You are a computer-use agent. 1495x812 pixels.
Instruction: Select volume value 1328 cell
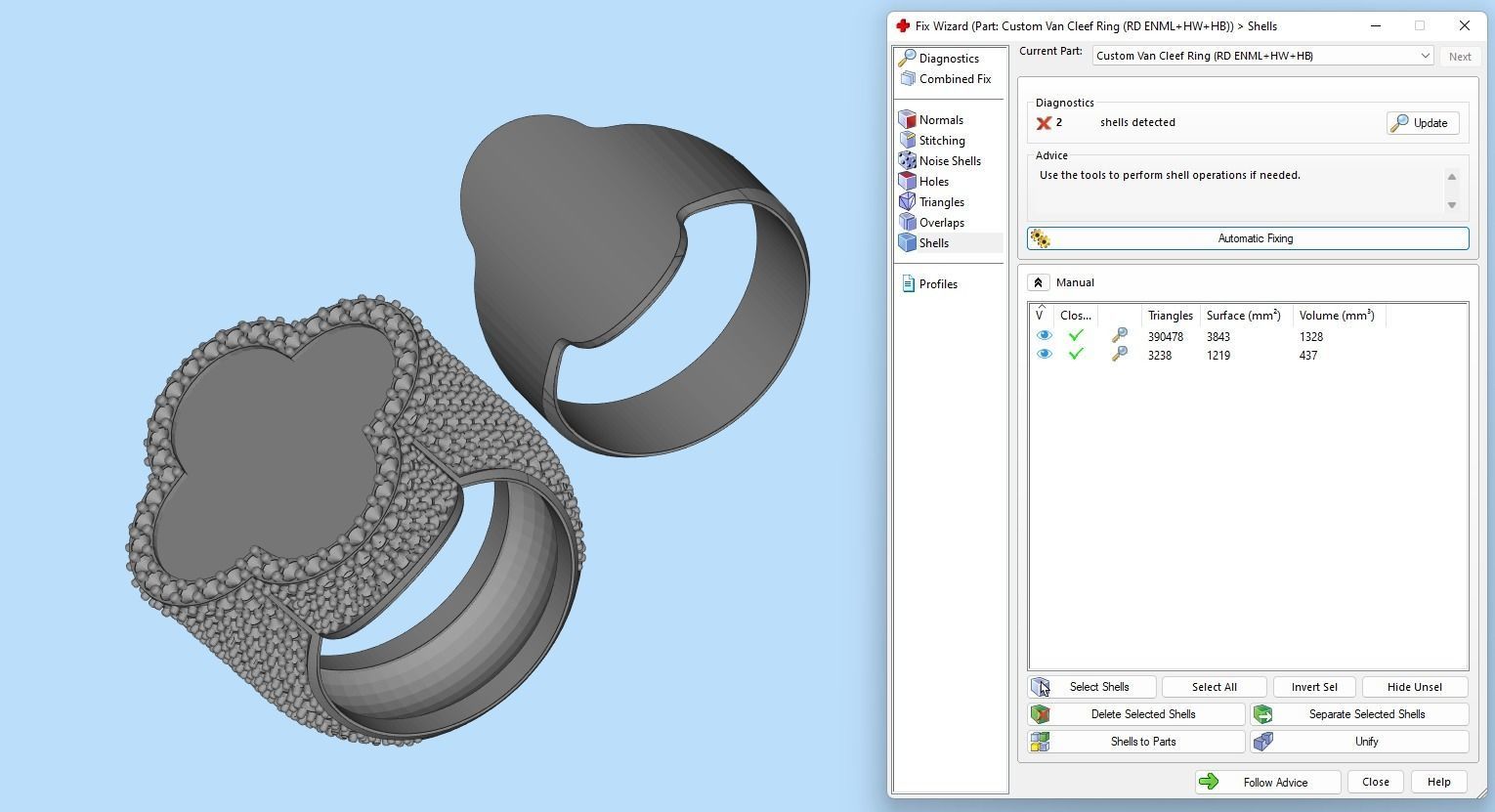1310,337
